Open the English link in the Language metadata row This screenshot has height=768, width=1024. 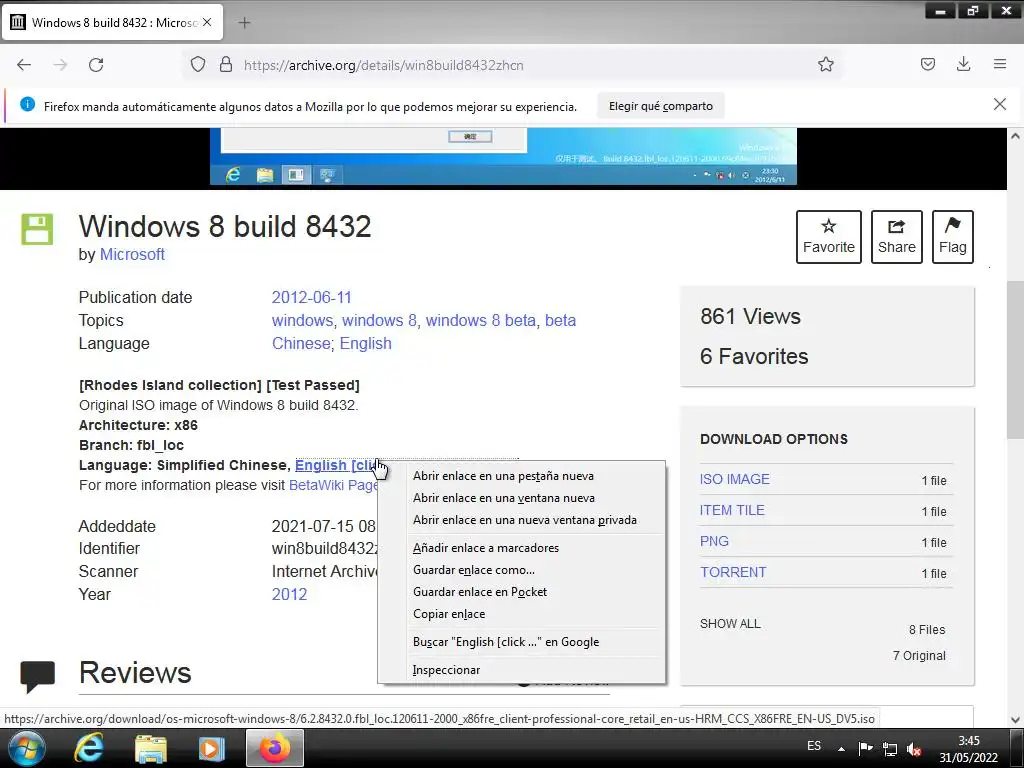(x=365, y=344)
